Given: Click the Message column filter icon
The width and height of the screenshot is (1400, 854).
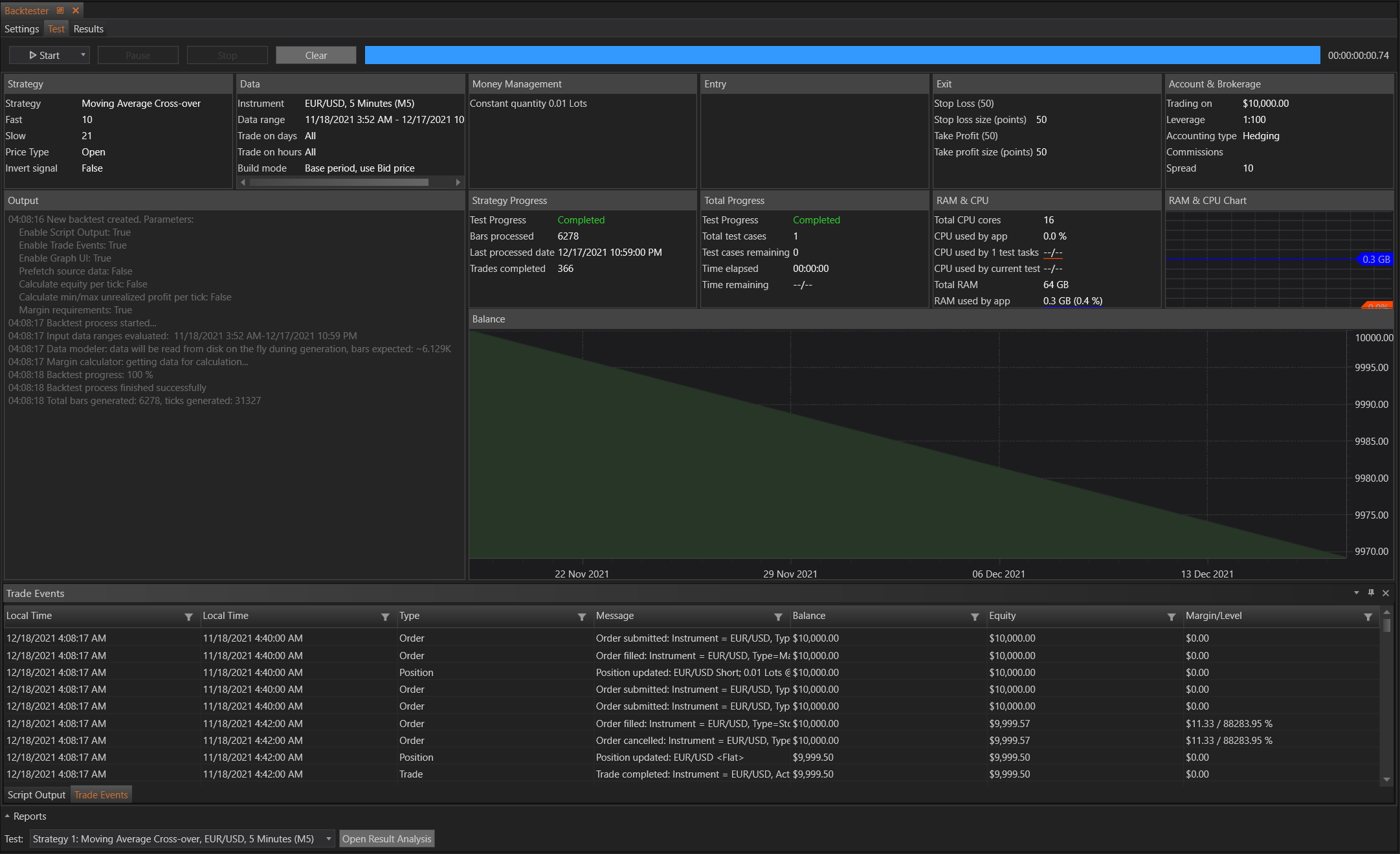Looking at the screenshot, I should pyautogui.click(x=778, y=617).
